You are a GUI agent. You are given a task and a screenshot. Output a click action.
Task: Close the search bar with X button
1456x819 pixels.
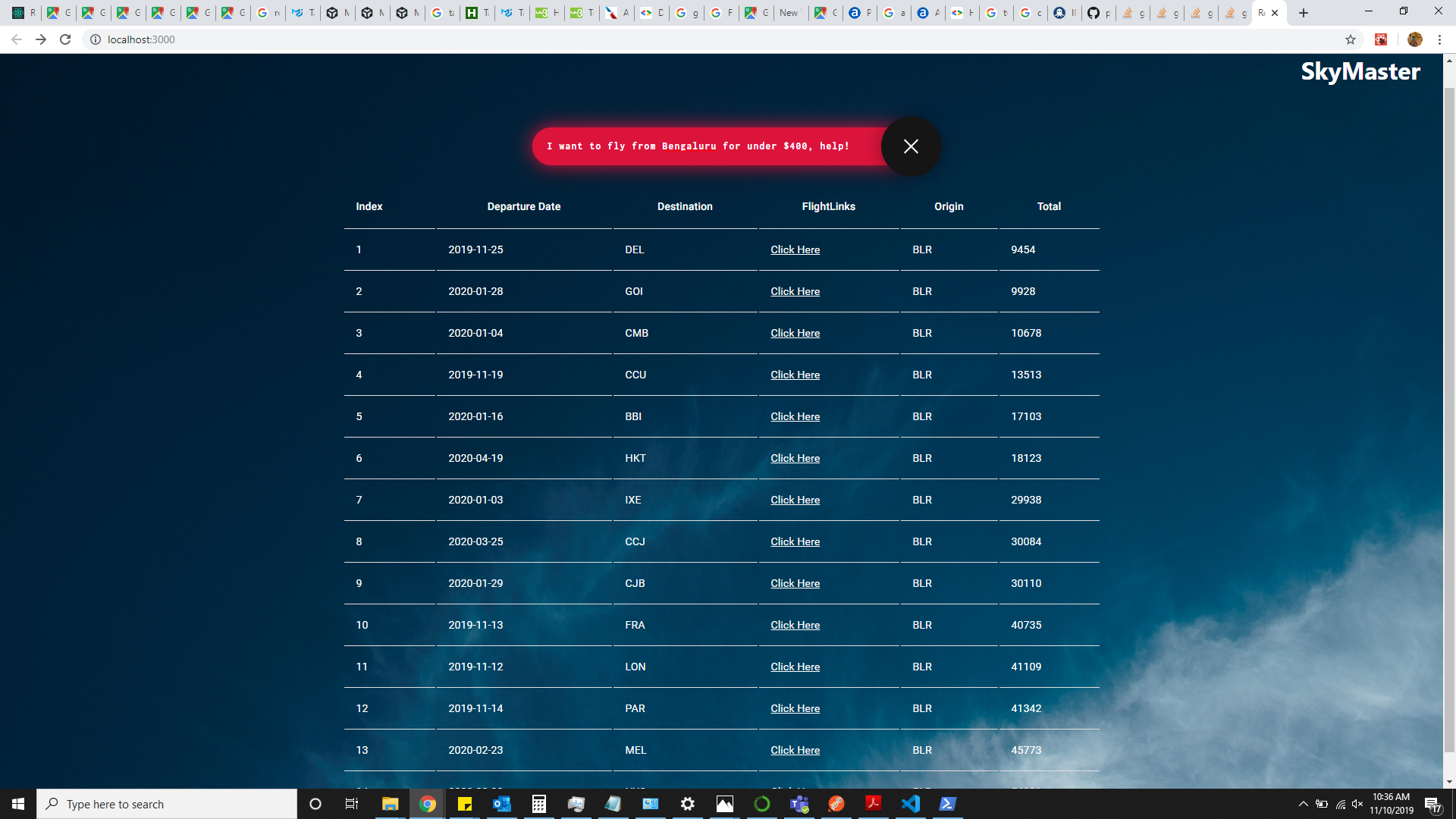pyautogui.click(x=911, y=146)
